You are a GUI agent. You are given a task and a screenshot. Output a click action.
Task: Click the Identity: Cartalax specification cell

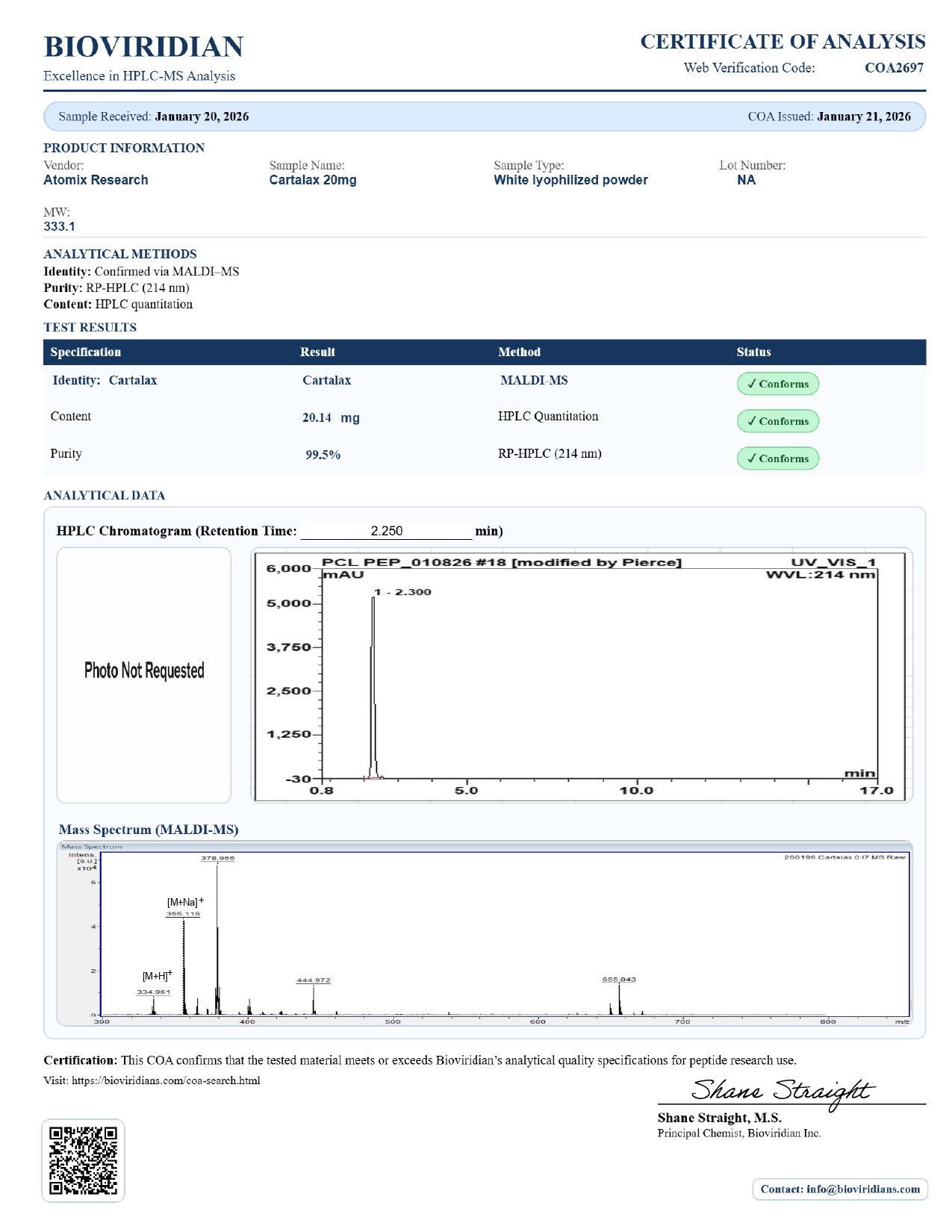tap(105, 380)
